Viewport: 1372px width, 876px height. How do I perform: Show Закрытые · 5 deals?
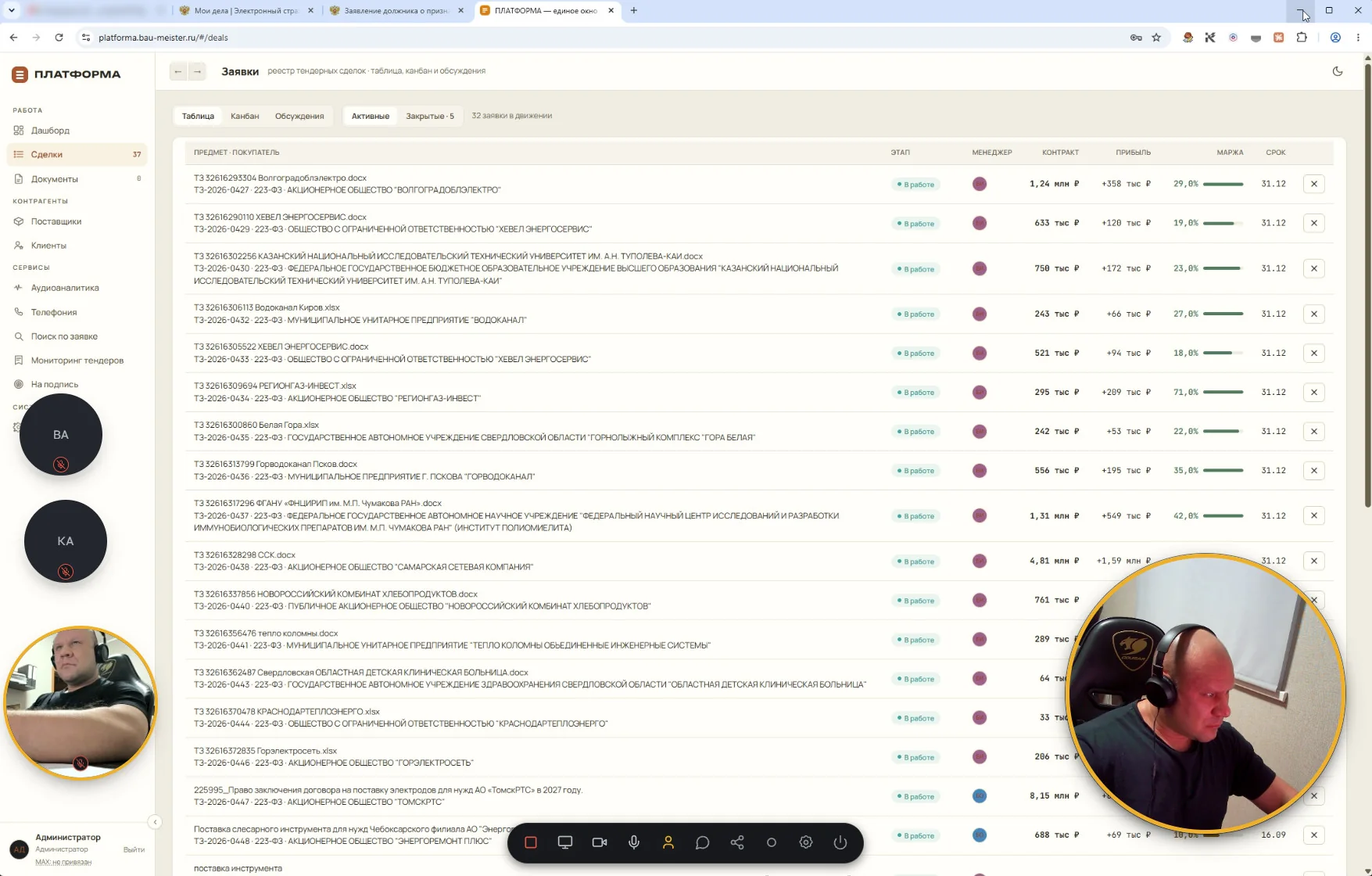tap(430, 116)
